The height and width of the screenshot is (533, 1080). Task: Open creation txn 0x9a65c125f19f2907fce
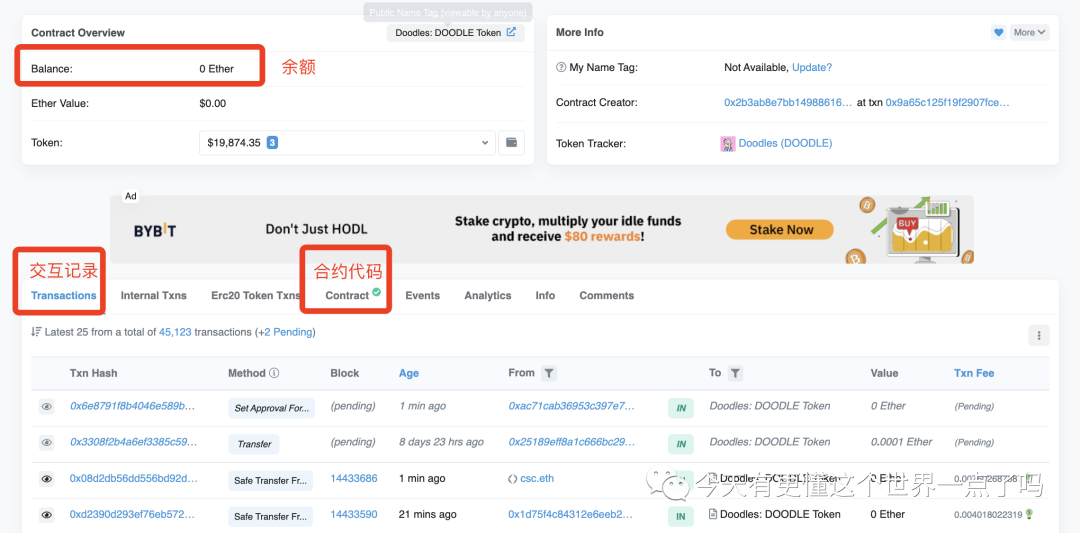pos(947,102)
